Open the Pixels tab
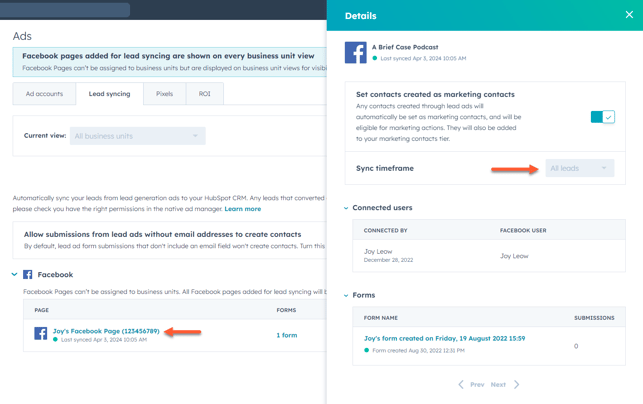The height and width of the screenshot is (404, 643). point(164,94)
